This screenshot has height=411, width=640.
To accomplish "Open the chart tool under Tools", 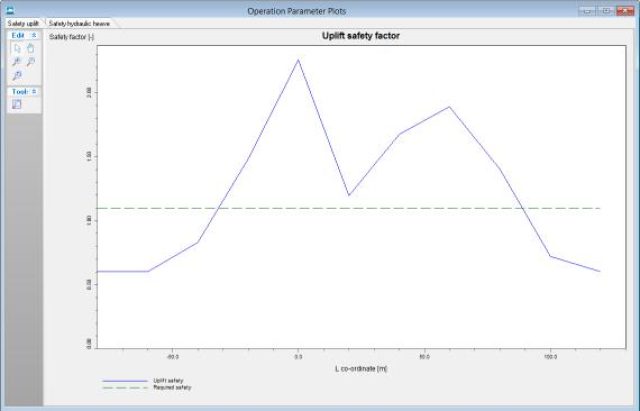I will (17, 104).
